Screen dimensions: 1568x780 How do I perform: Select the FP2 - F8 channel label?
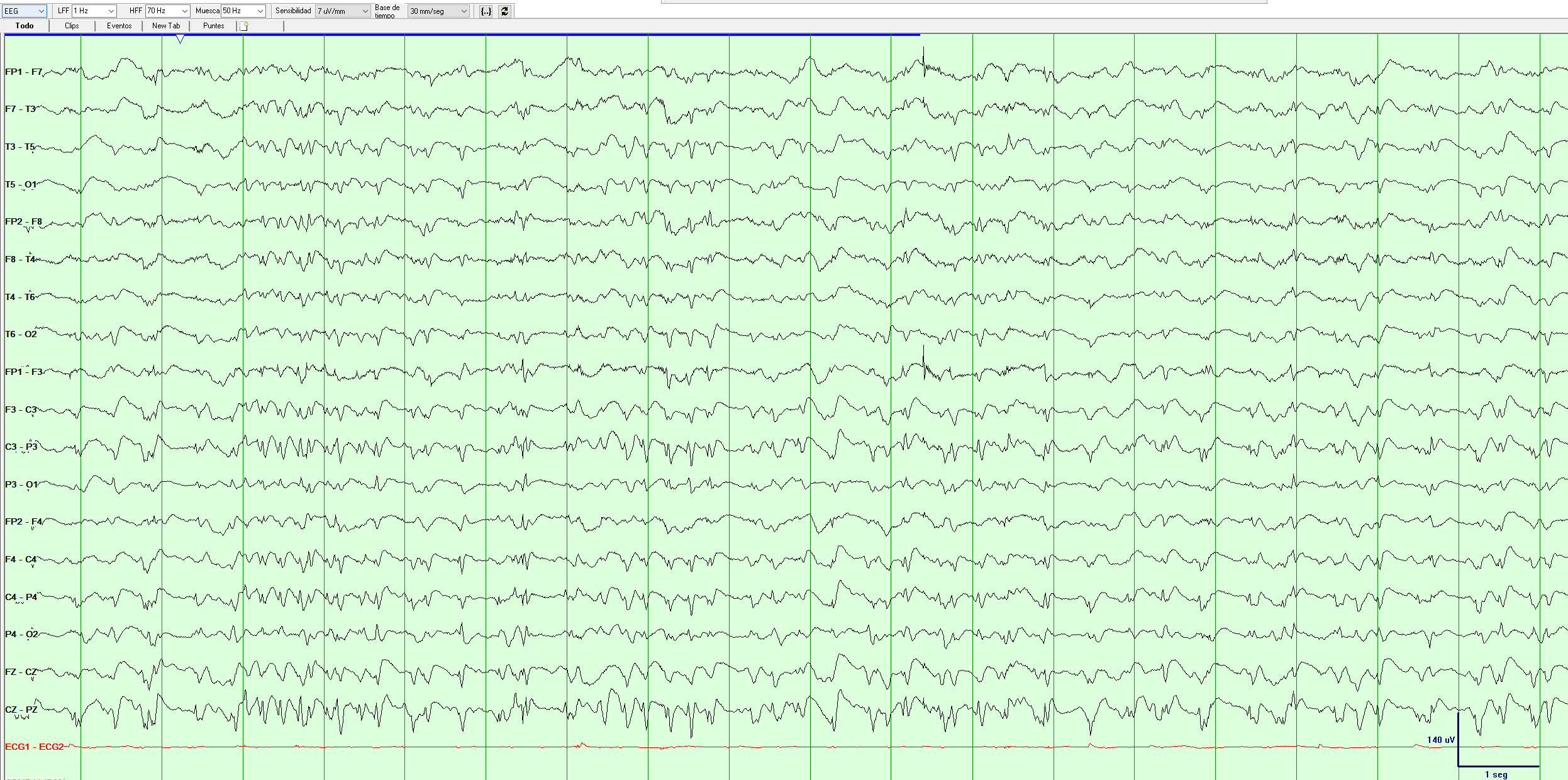pos(23,221)
